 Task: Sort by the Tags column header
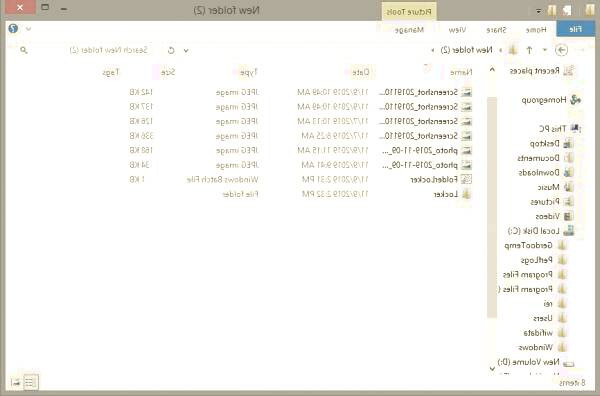(111, 72)
